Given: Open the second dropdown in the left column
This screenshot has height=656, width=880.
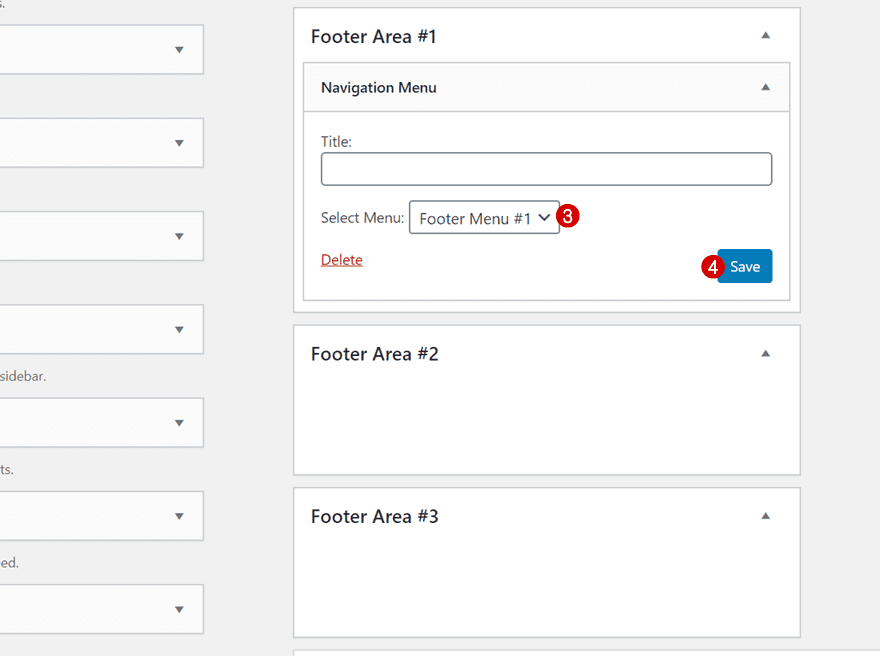Looking at the screenshot, I should (100, 142).
